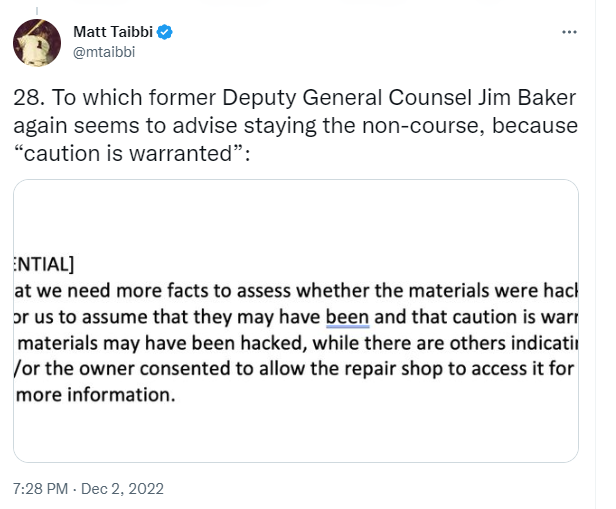Click the blue verified checkmark badge

click(x=165, y=32)
